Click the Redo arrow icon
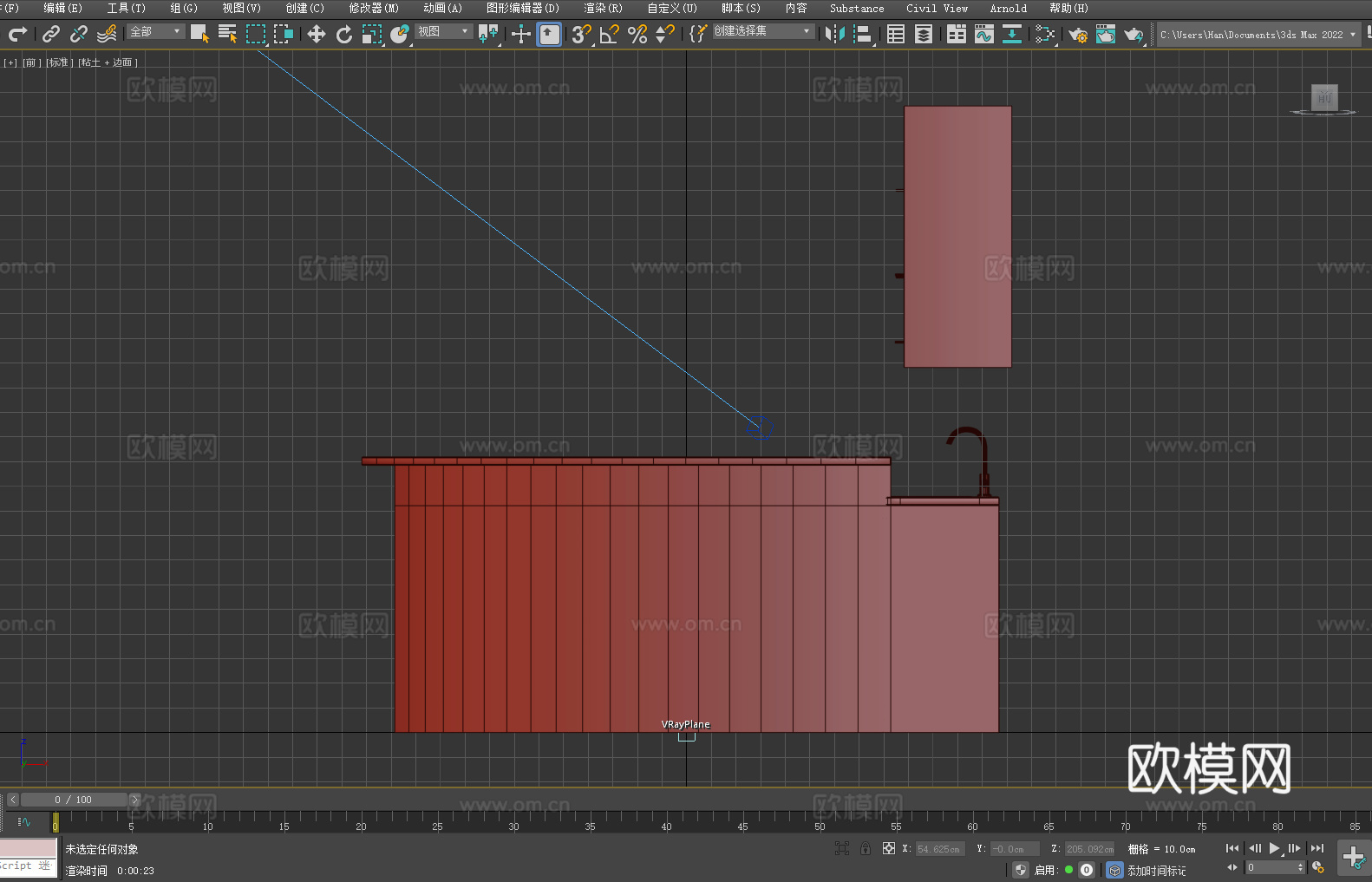1372x882 pixels. (x=17, y=34)
